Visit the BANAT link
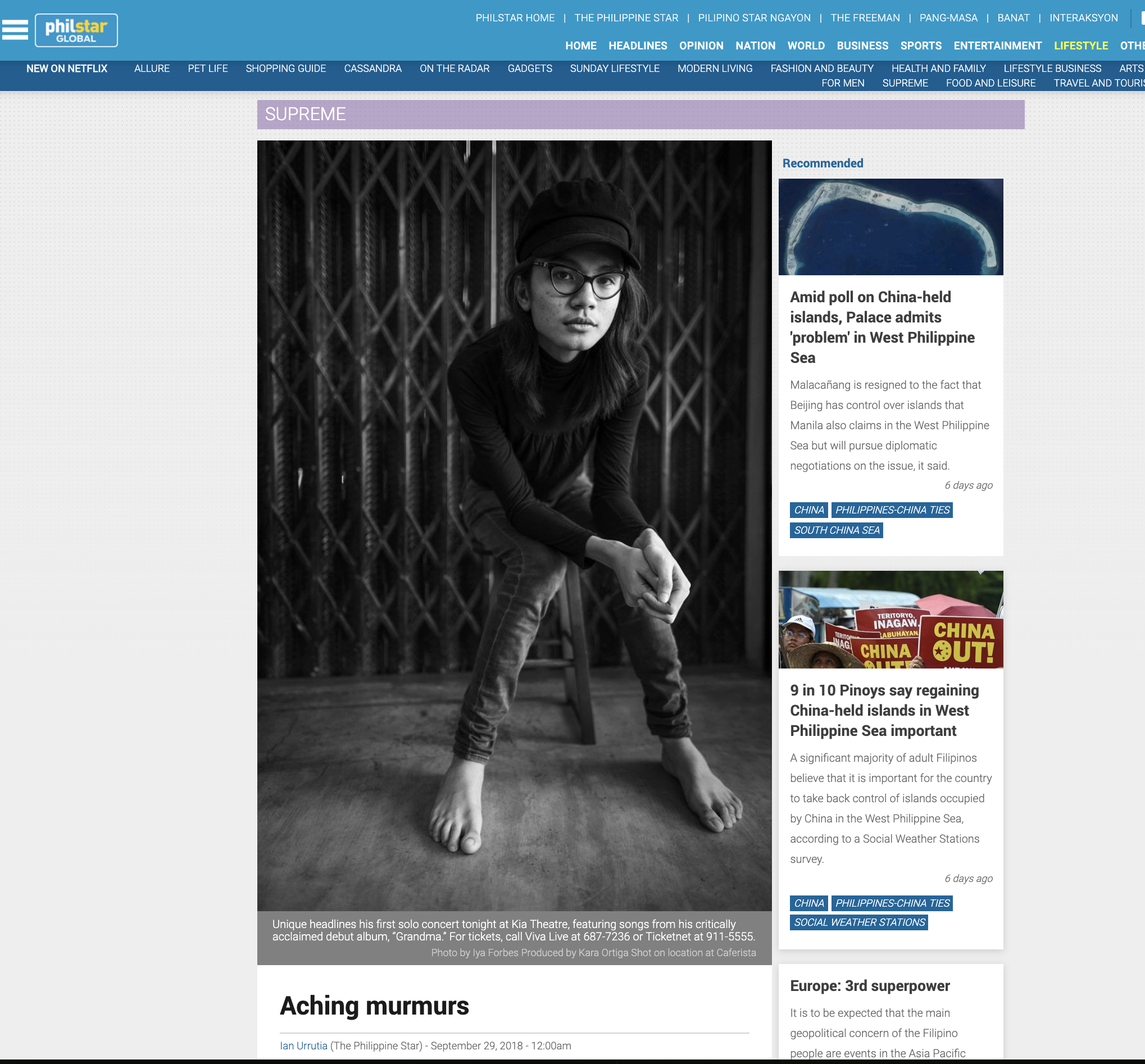 coord(1013,18)
